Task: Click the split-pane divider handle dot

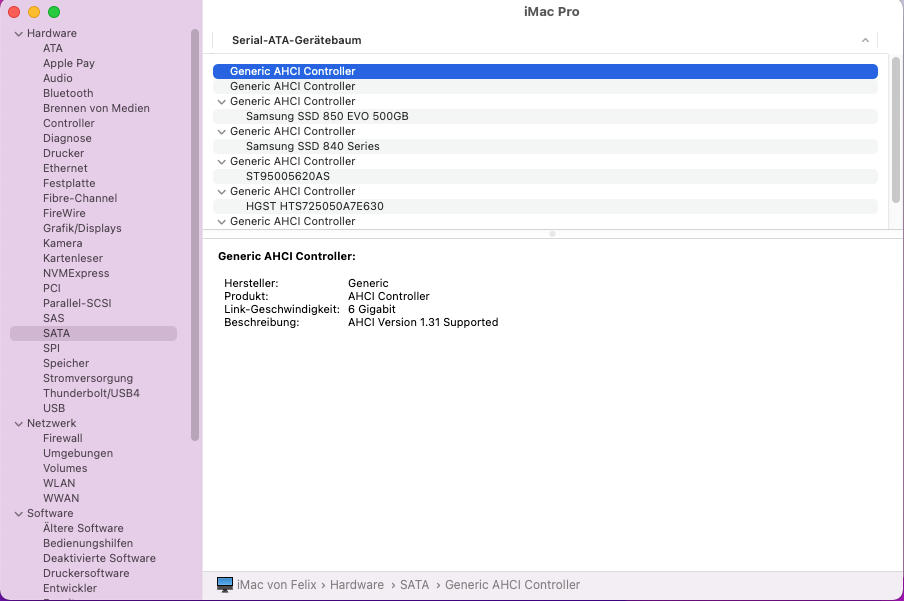Action: point(552,234)
